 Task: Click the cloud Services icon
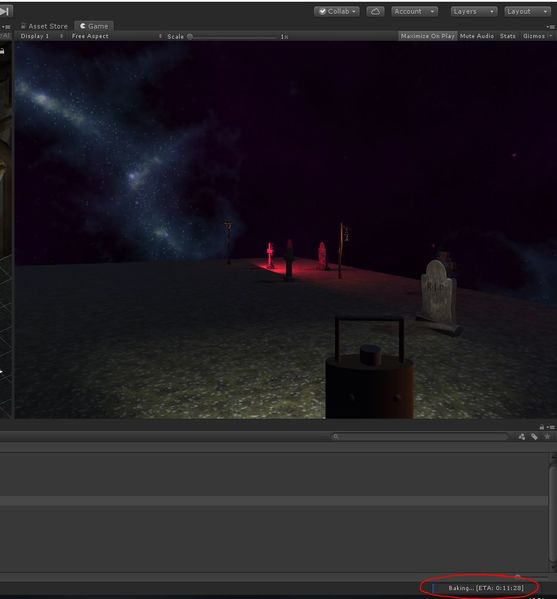pyautogui.click(x=375, y=11)
